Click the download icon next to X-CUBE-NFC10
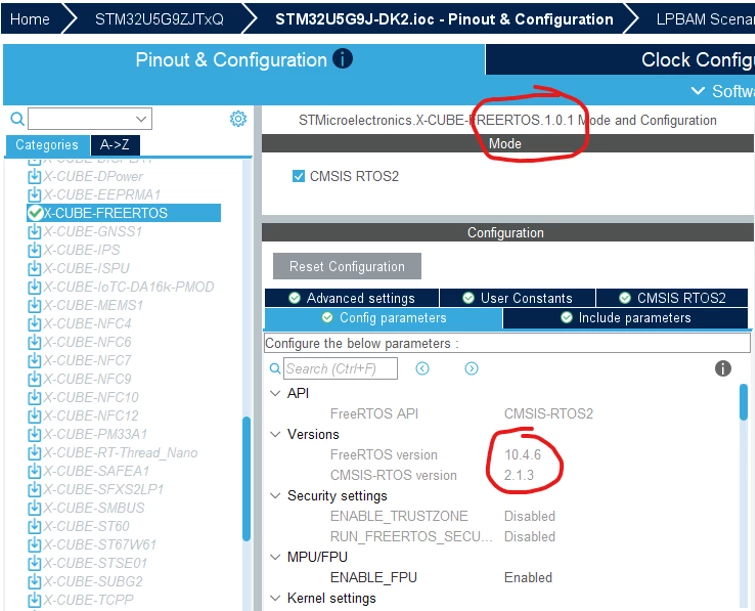This screenshot has height=611, width=755. 34,397
